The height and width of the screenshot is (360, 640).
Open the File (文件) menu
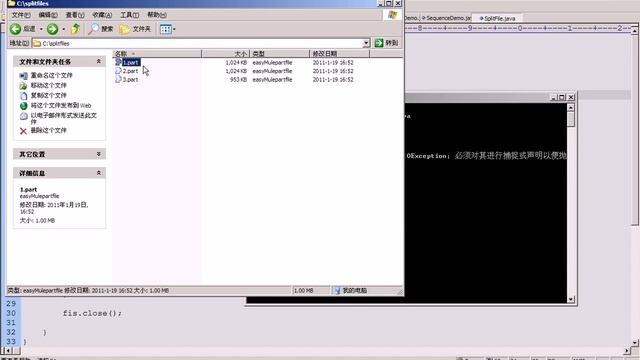(21, 15)
